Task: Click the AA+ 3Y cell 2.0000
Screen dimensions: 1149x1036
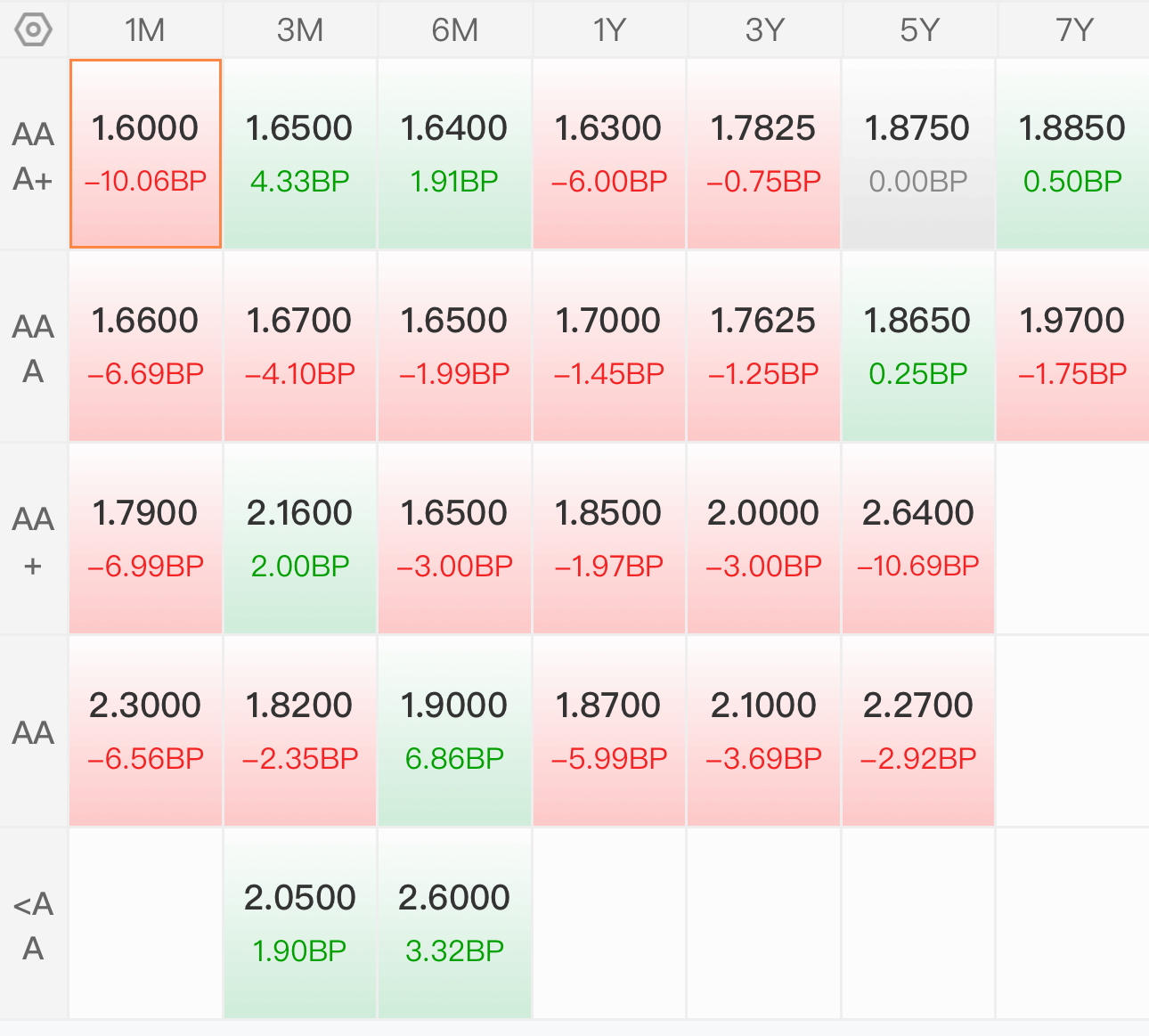Action: 764,539
